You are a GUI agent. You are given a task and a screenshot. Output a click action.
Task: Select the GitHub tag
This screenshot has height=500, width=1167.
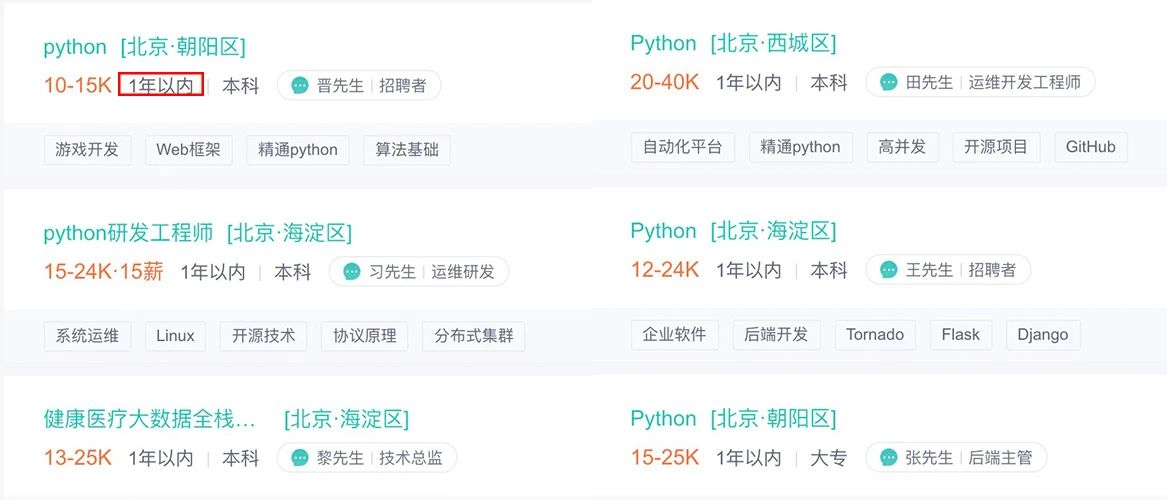(1090, 147)
